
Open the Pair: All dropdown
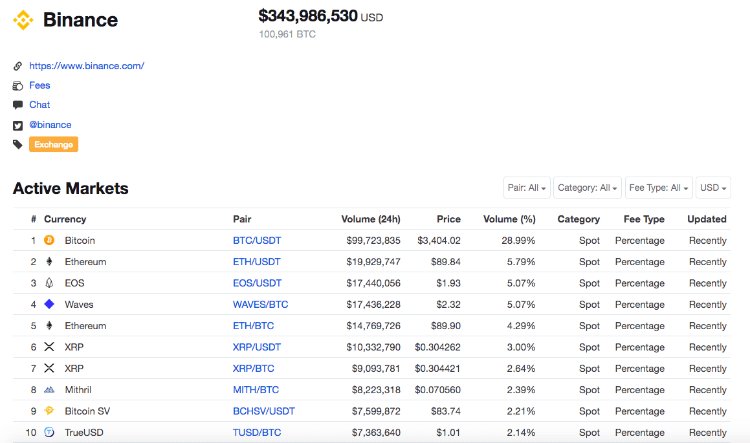[527, 188]
